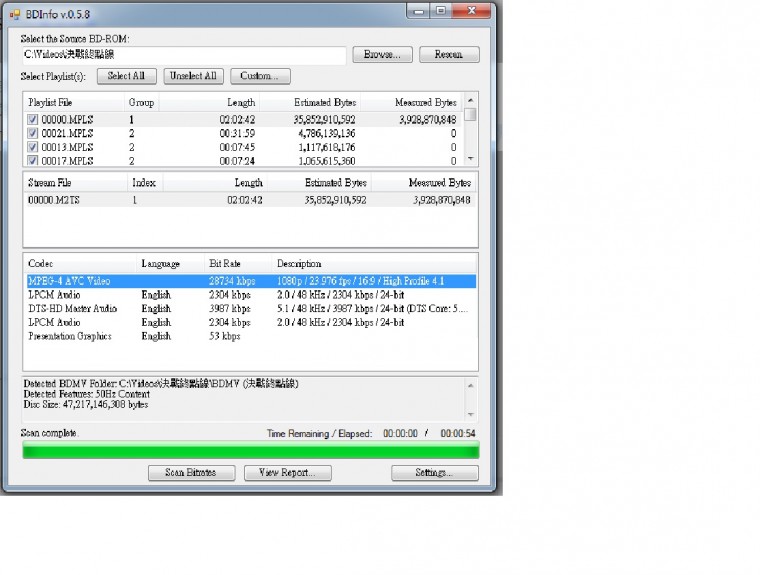Click the BDInfo app icon in the title bar
This screenshot has width=760, height=575.
(x=15, y=15)
